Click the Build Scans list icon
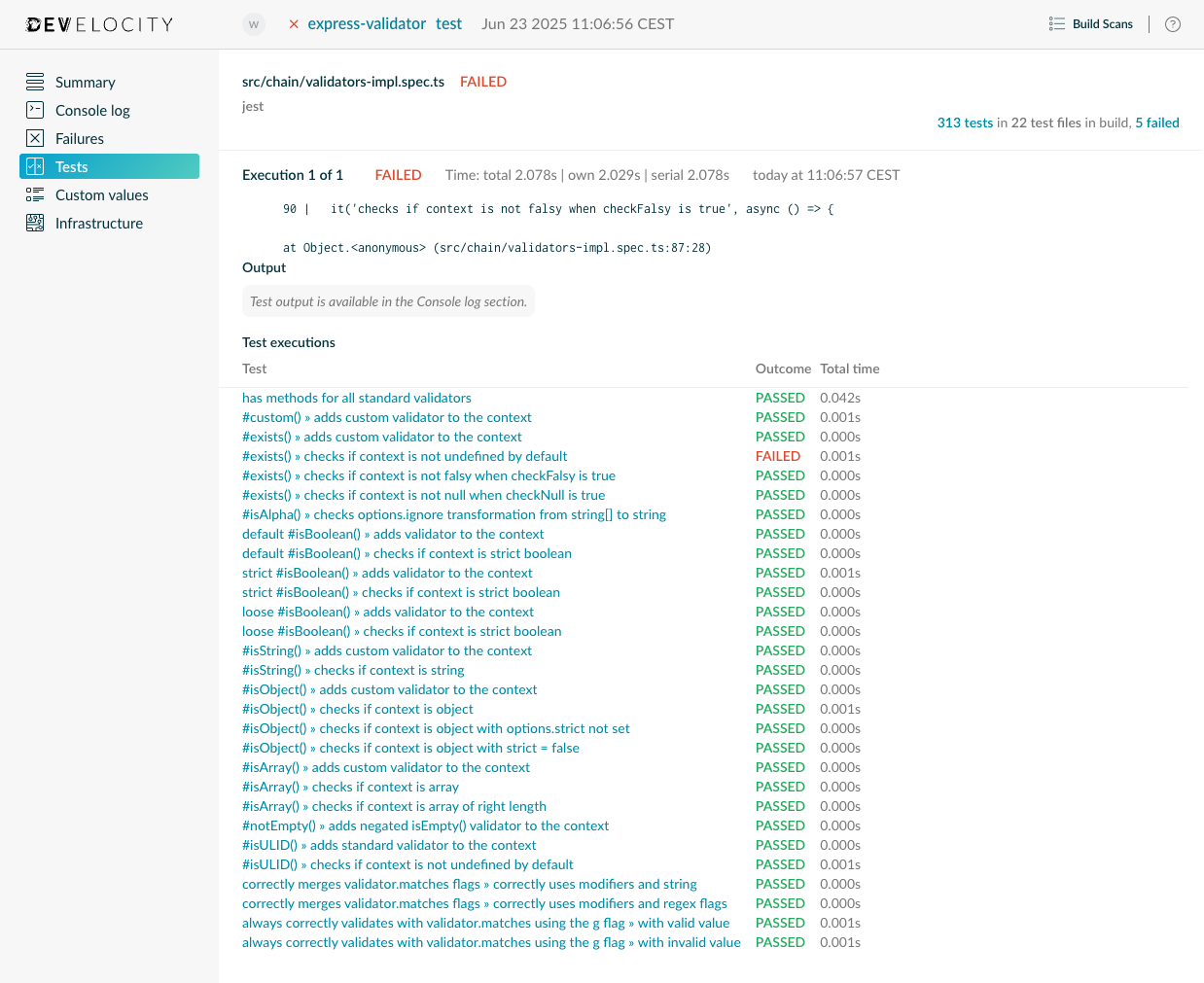 pyautogui.click(x=1057, y=23)
